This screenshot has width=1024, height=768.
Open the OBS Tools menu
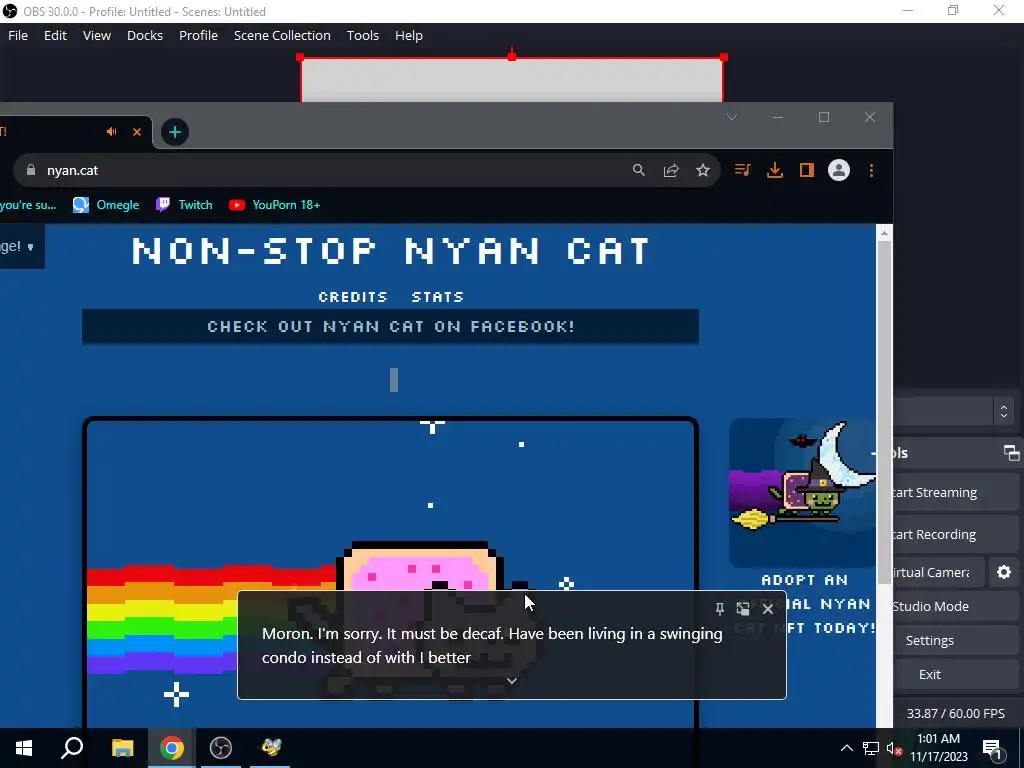(362, 35)
